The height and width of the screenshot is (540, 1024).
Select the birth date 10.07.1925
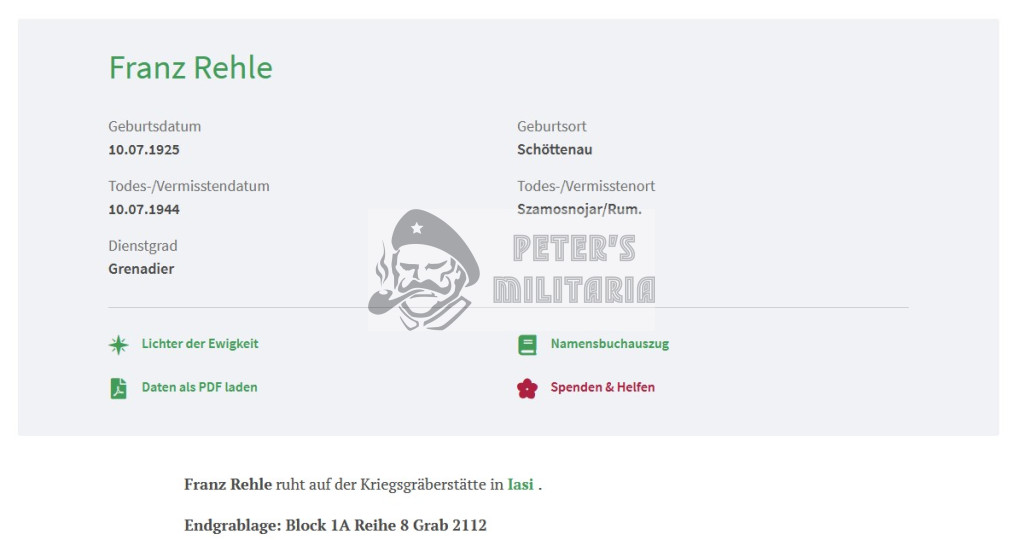[x=144, y=150]
